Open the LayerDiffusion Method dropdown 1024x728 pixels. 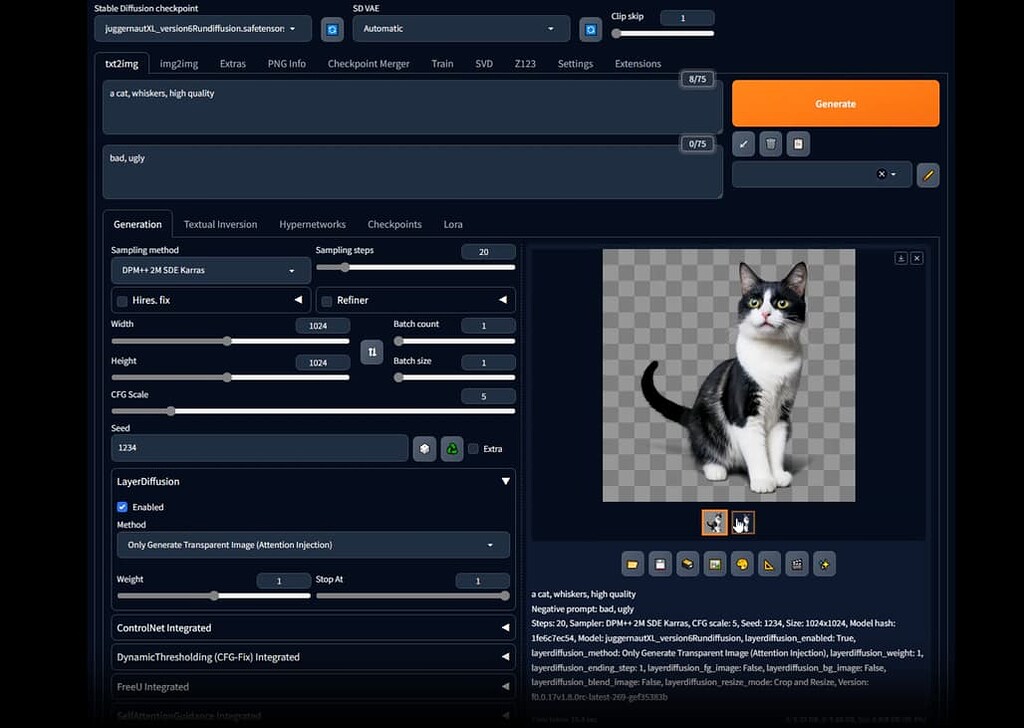click(312, 545)
